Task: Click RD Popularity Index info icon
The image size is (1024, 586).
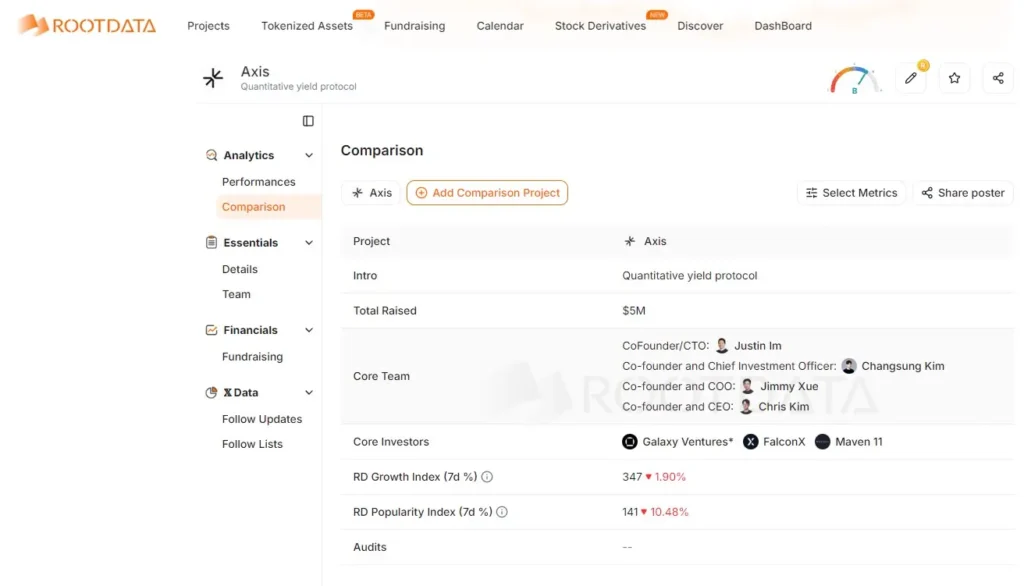Action: pyautogui.click(x=502, y=512)
